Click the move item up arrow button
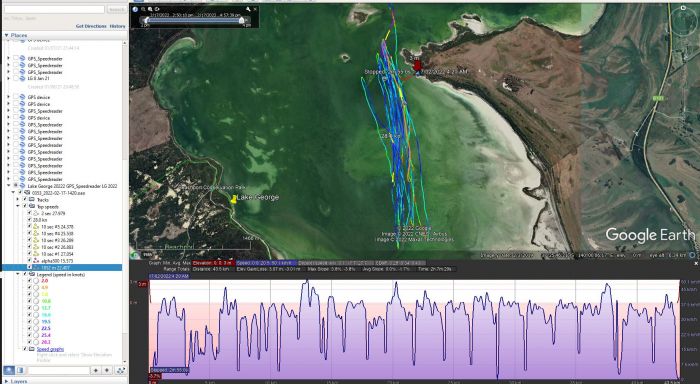The width and height of the screenshot is (700, 384). [x=96, y=370]
